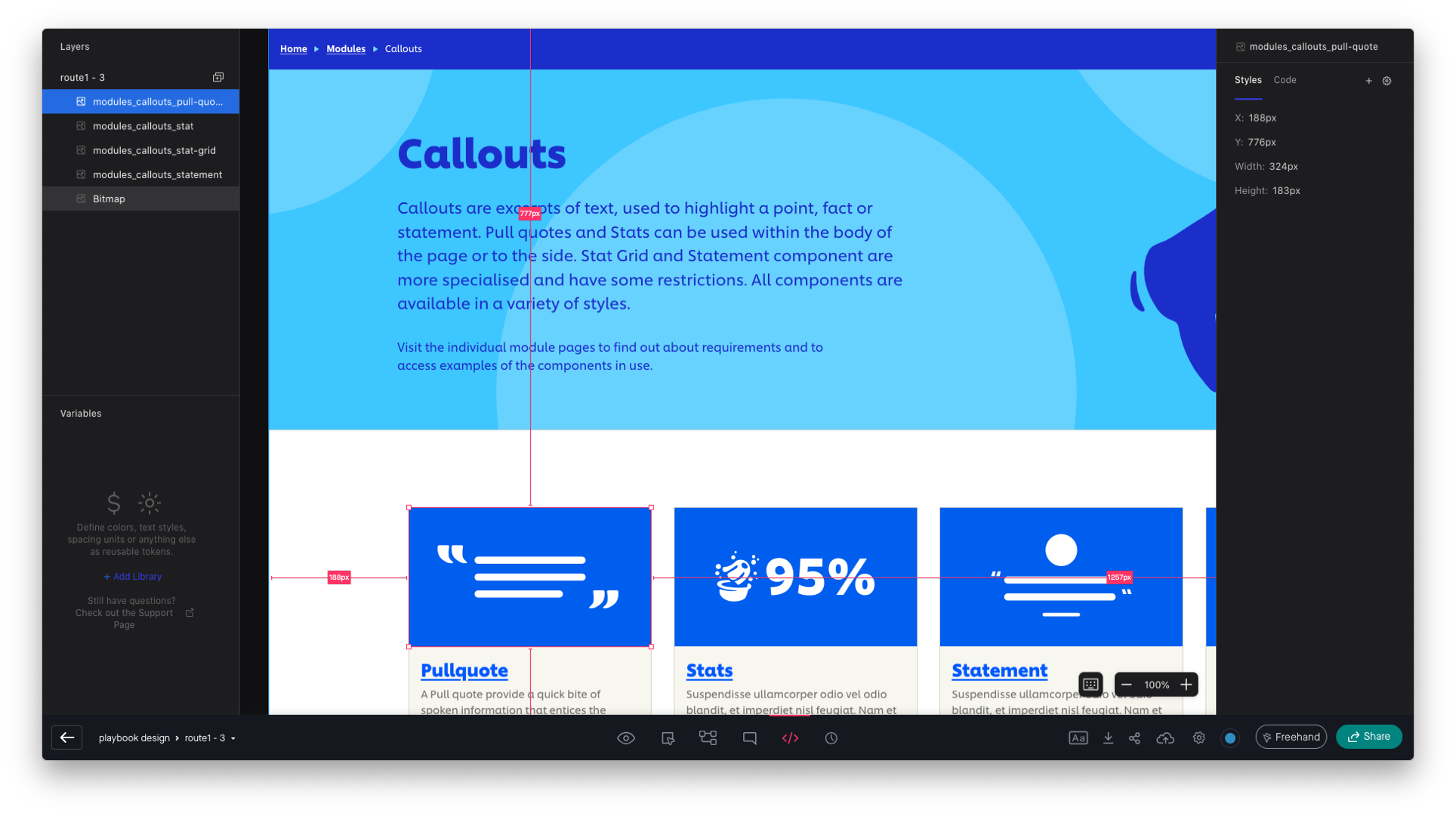
Task: Click the multiplayer avatar indicator
Action: tap(1231, 738)
